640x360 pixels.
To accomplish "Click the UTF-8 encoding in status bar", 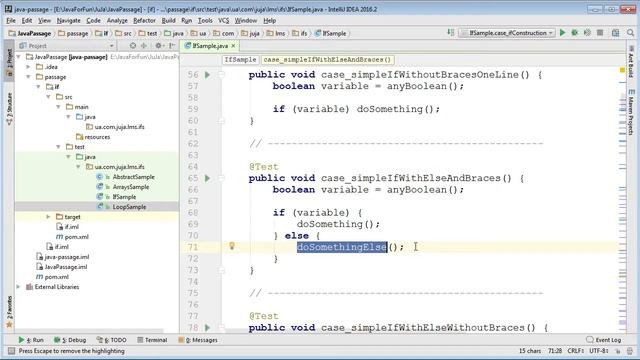I will point(599,351).
